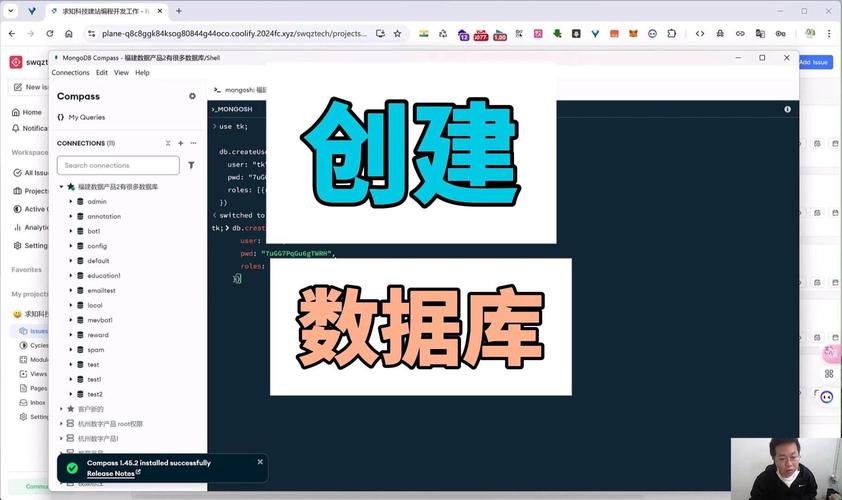Switch to 求知科技建站编程开发工作 browser tab
Image resolution: width=842 pixels, height=500 pixels.
click(105, 11)
